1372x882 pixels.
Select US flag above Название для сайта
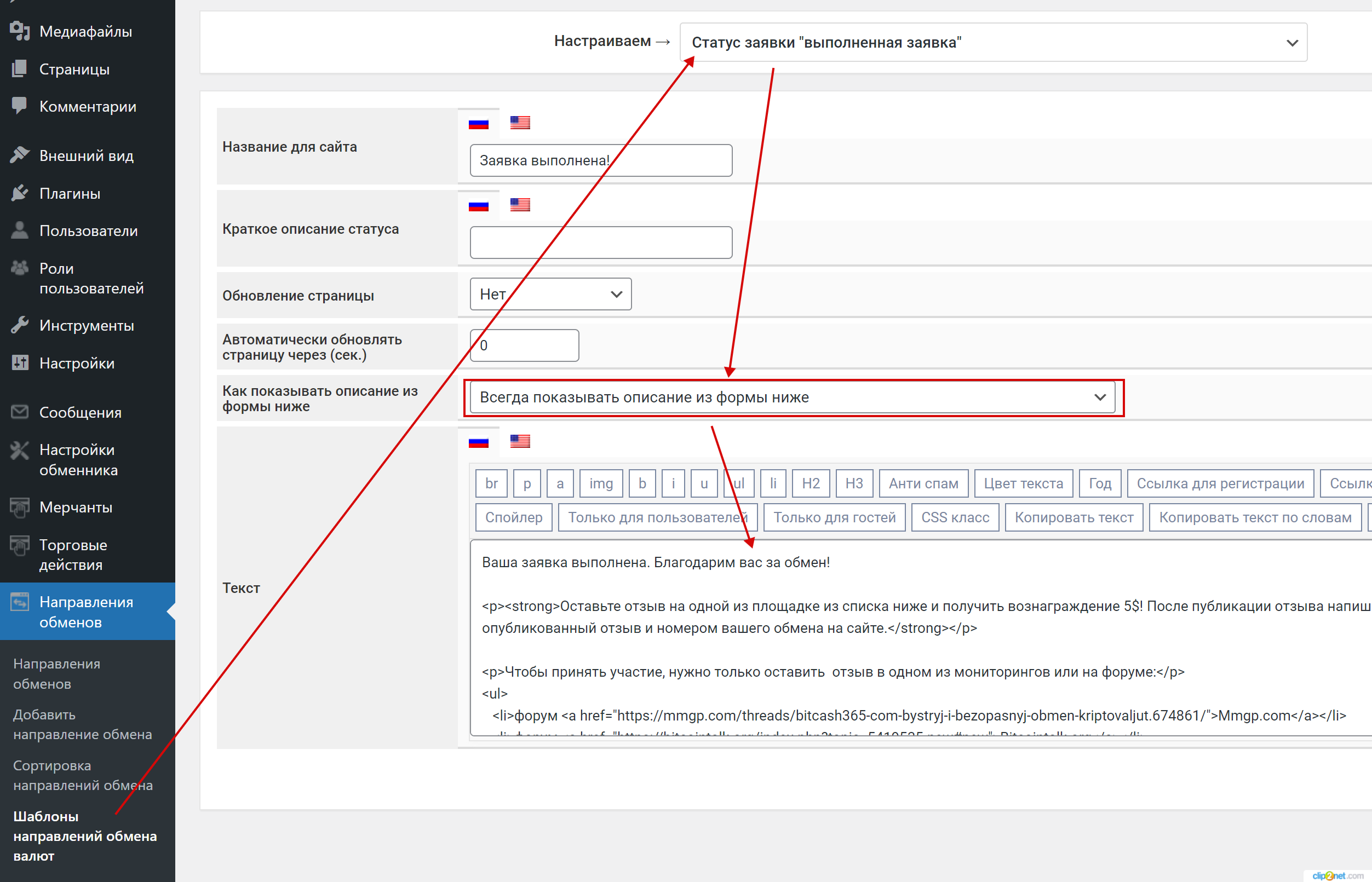[520, 123]
